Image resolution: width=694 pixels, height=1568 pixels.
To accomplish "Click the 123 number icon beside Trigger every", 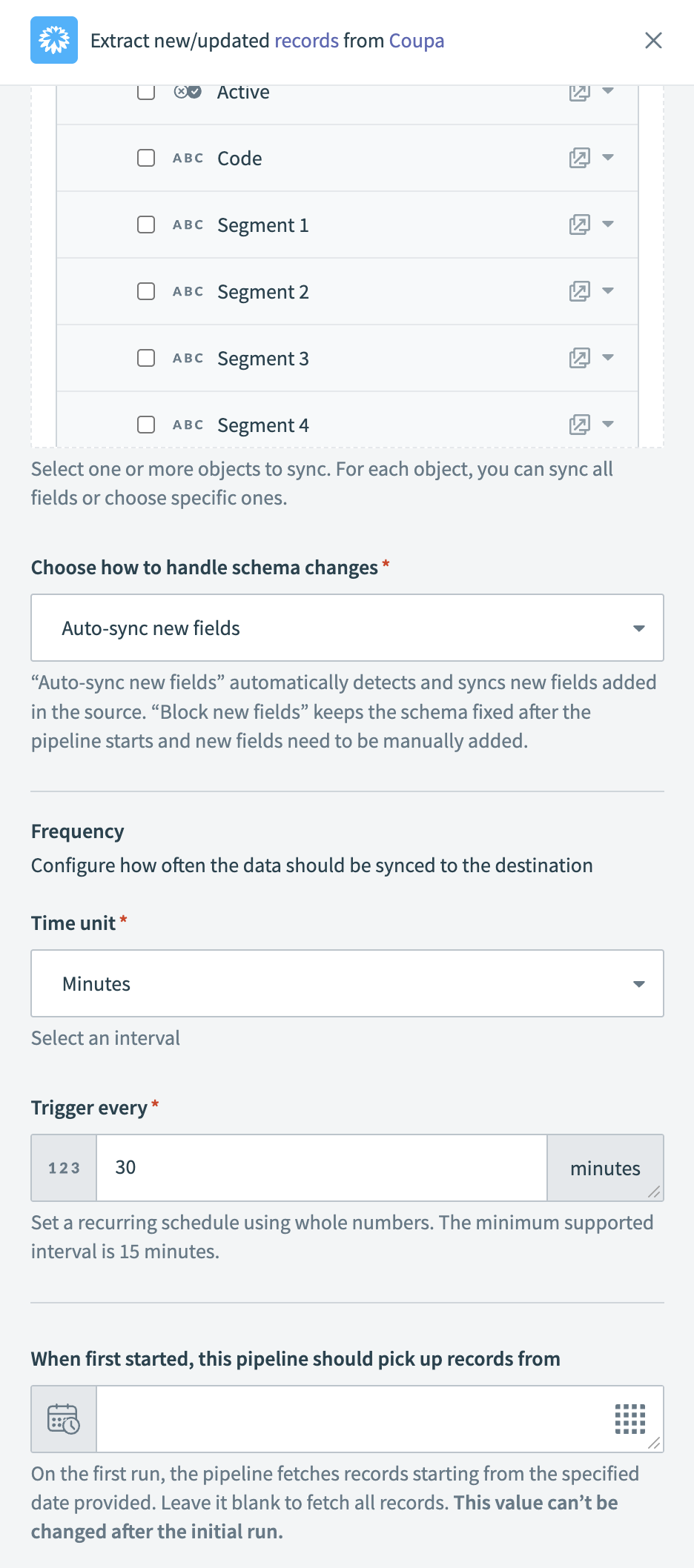I will coord(63,1168).
